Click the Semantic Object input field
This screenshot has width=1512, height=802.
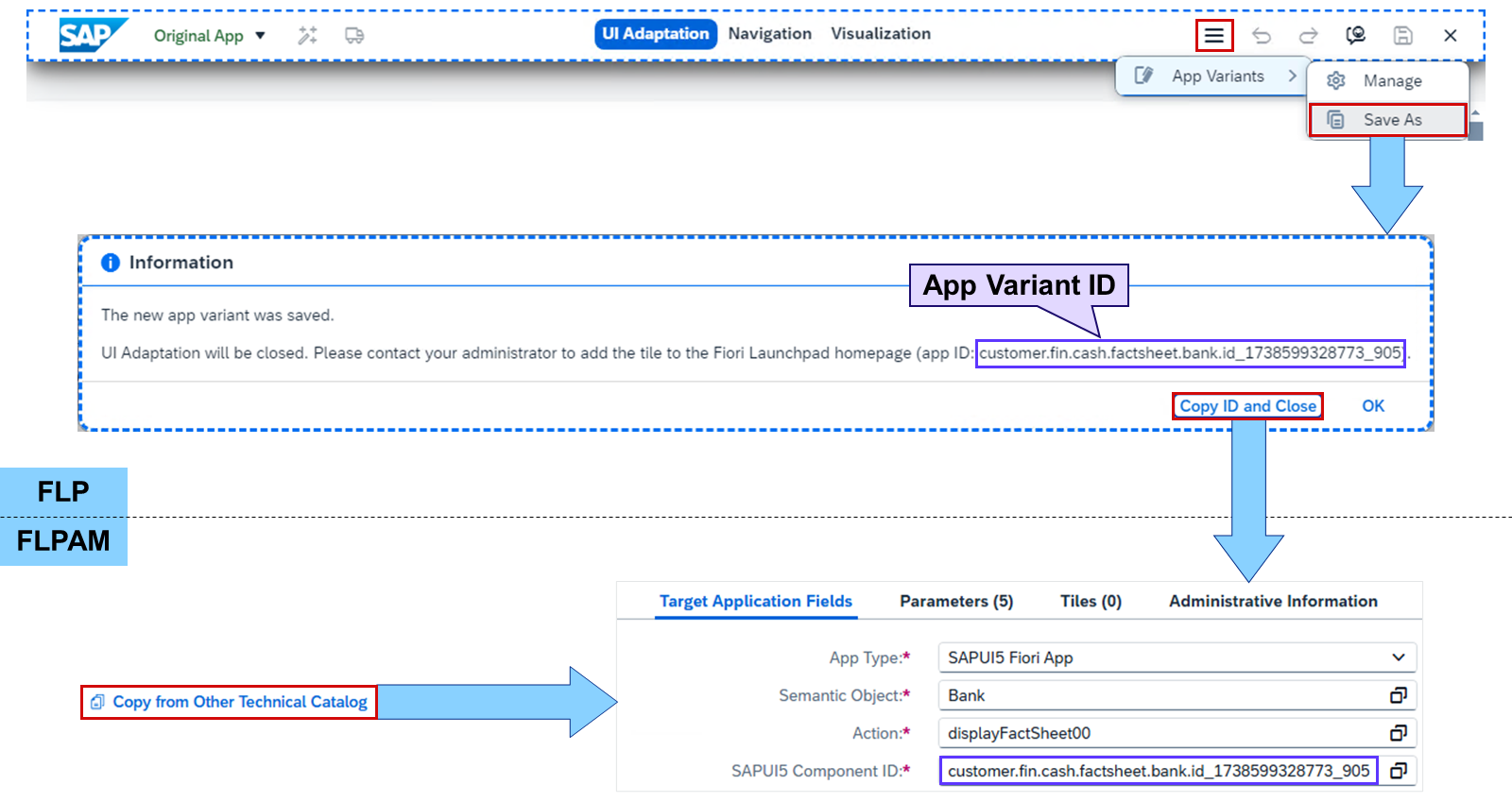[1178, 695]
